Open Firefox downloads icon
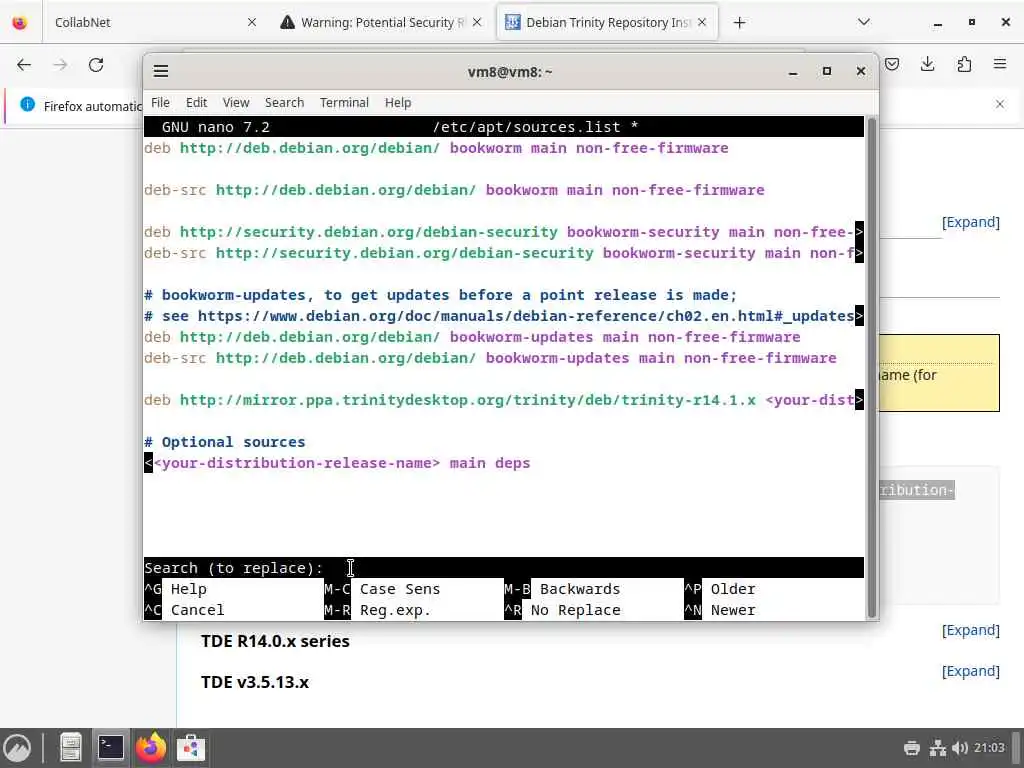This screenshot has width=1024, height=768. tap(927, 64)
